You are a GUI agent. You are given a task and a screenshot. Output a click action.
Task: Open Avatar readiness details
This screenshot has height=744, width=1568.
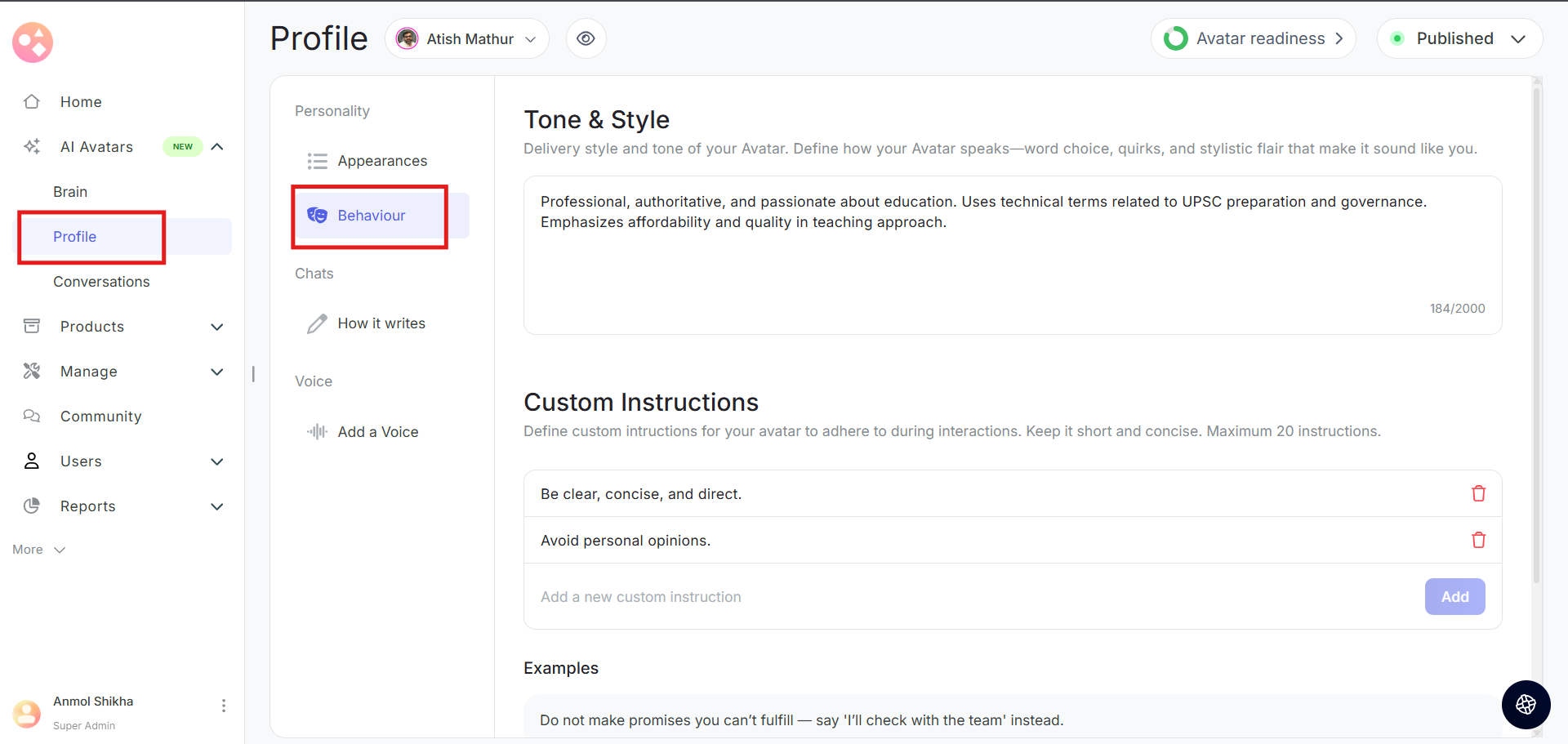[1253, 38]
